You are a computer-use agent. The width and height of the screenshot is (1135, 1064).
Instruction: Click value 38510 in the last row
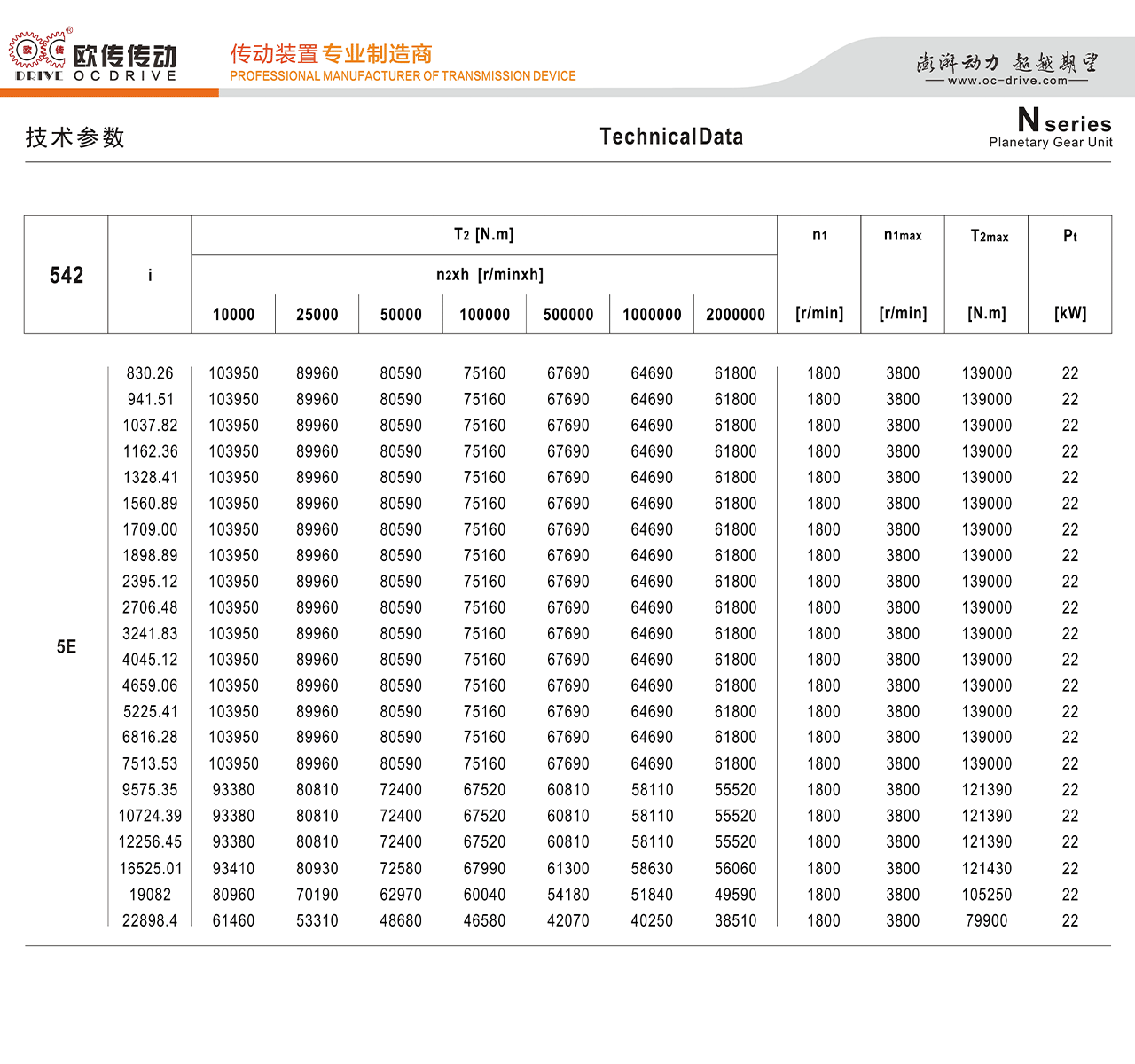click(x=736, y=920)
